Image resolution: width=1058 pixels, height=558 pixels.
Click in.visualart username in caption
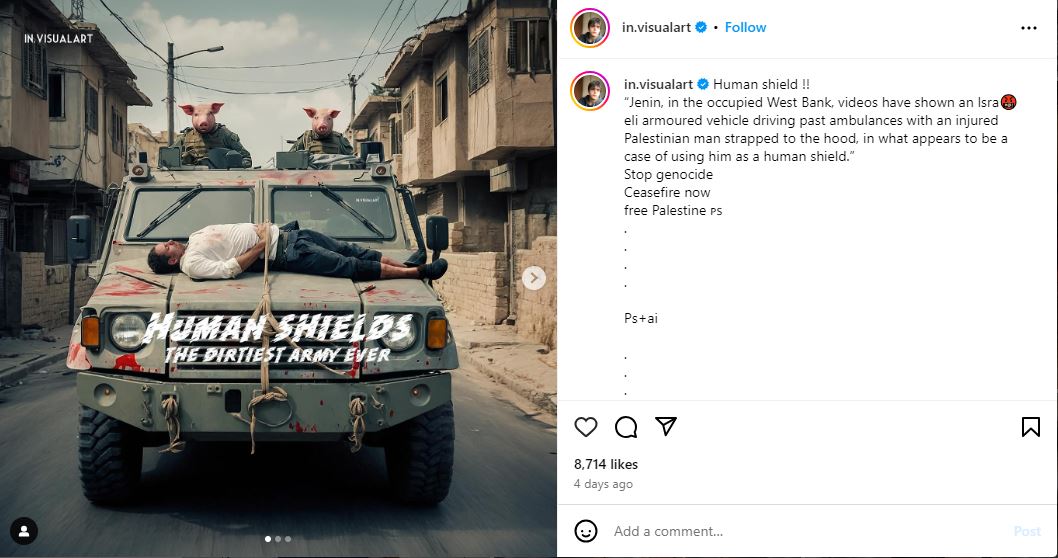coord(657,84)
